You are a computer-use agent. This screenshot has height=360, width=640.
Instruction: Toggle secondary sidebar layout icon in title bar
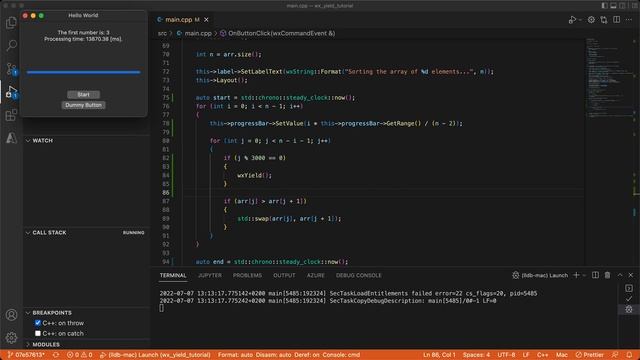(x=622, y=6)
